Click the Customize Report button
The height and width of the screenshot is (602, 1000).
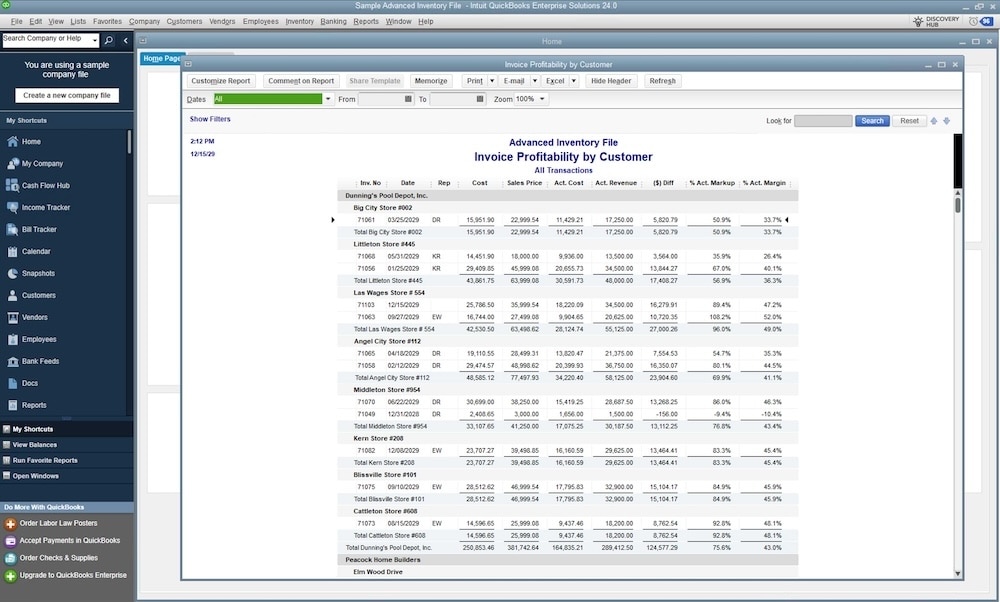point(221,81)
